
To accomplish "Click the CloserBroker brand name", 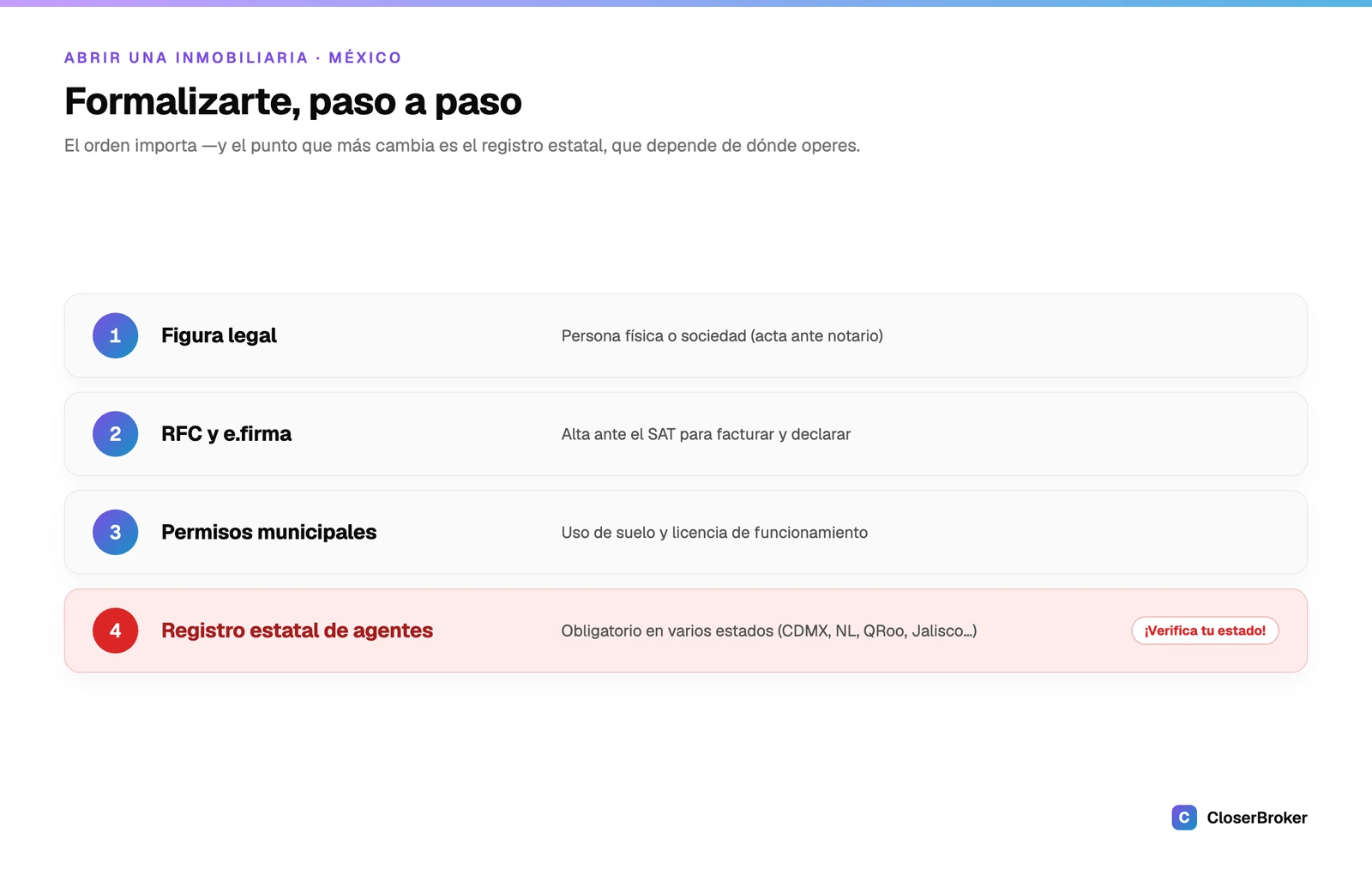I will (1257, 818).
